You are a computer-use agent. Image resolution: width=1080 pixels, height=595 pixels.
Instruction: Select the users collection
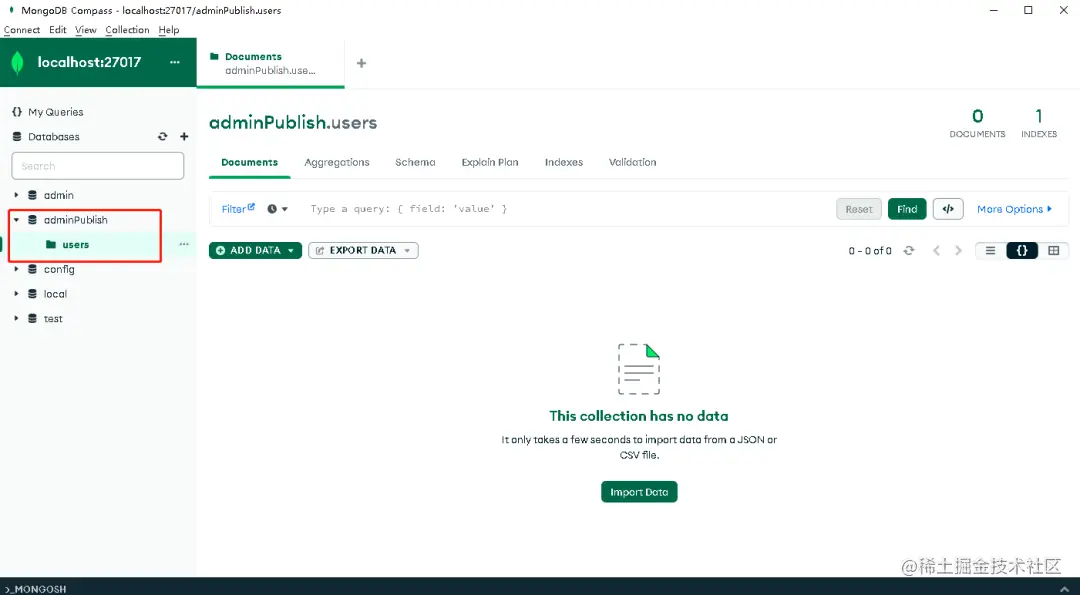76,244
